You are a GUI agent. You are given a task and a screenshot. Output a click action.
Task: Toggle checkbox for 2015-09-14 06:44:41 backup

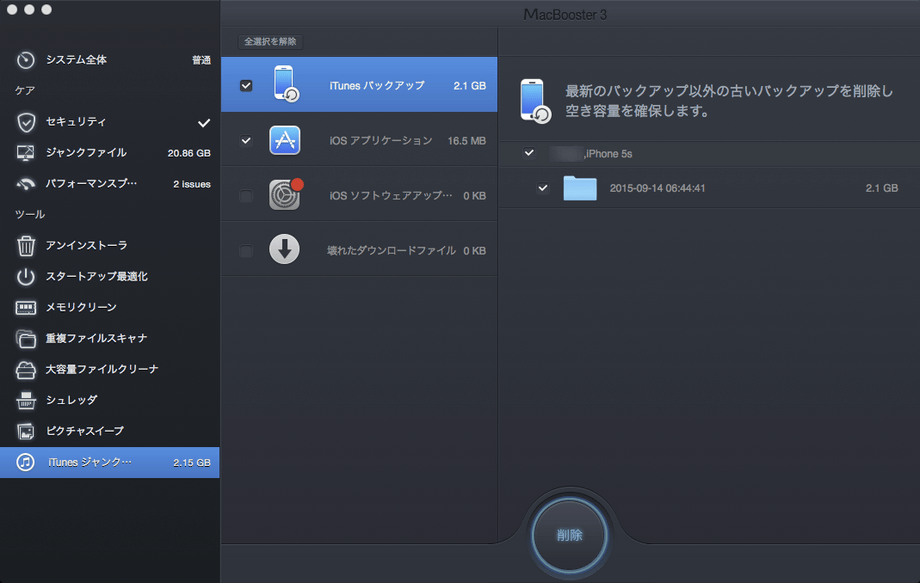543,188
